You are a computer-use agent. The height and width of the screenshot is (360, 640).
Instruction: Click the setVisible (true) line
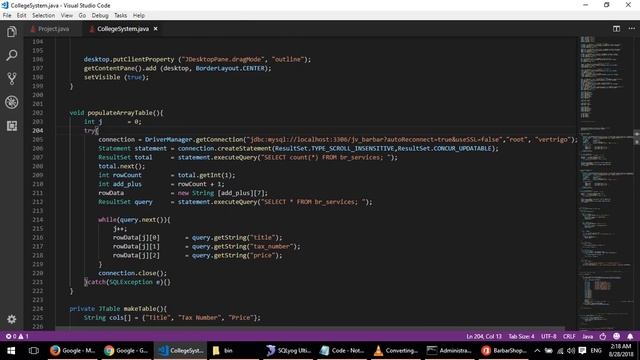click(116, 77)
